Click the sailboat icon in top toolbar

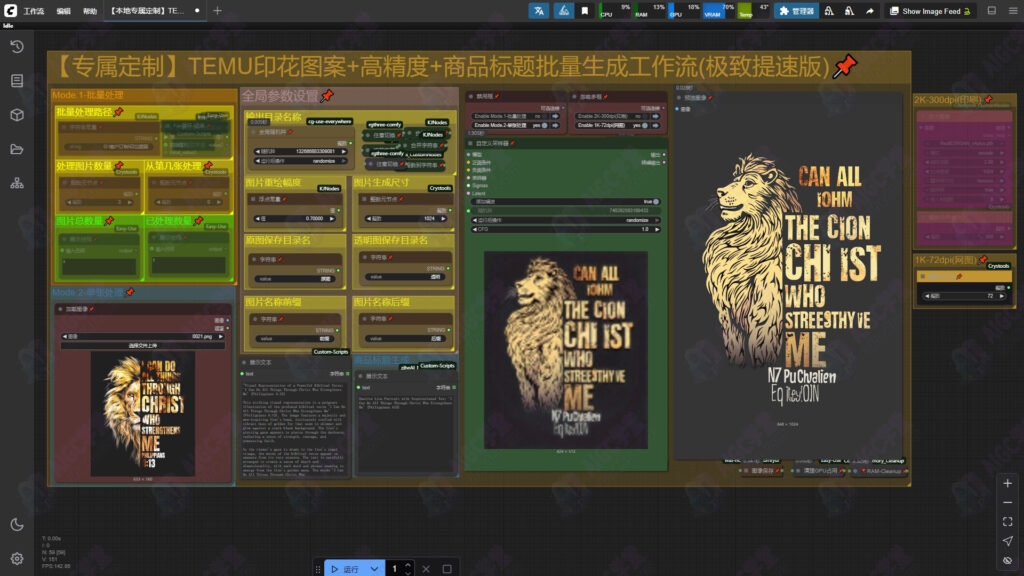(x=563, y=10)
